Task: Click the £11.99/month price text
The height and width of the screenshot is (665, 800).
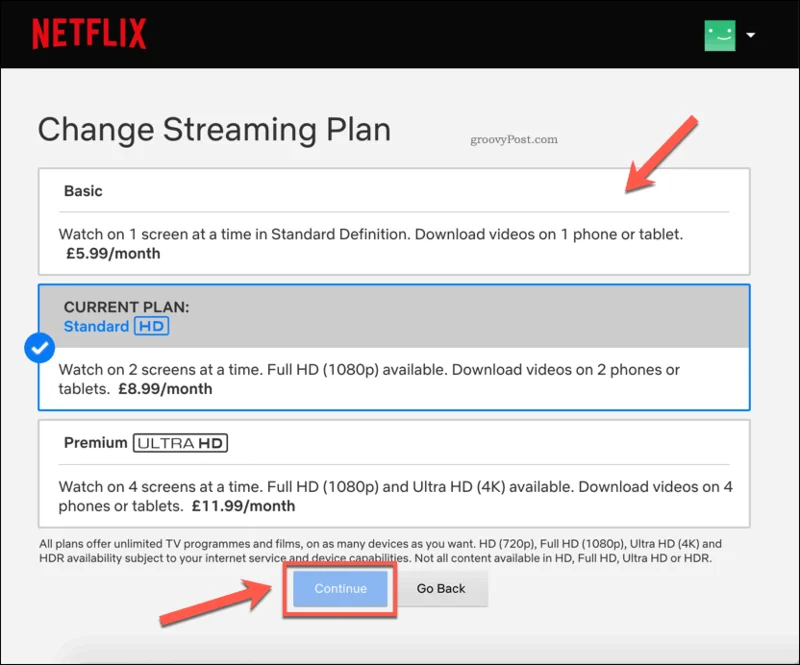Action: point(243,506)
